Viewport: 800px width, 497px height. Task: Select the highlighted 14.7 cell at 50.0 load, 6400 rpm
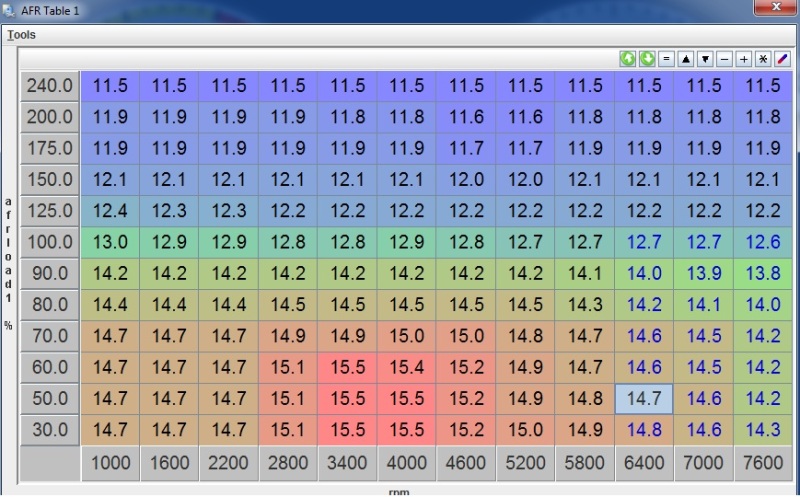(644, 399)
